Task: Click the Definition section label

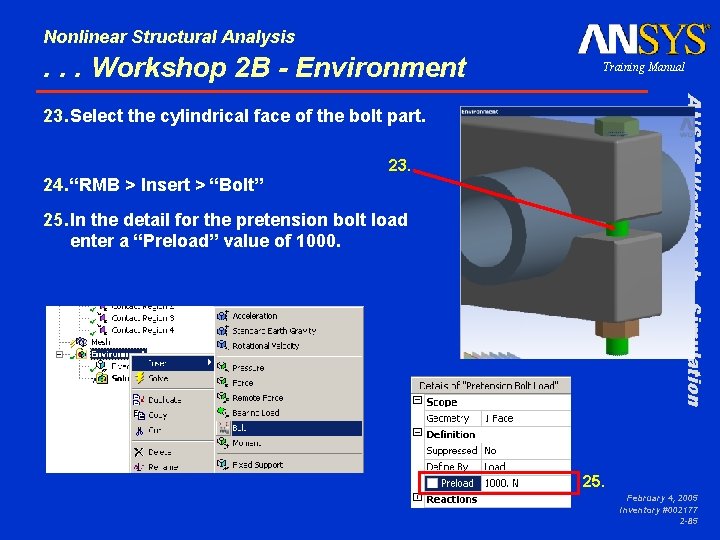Action: 450,434
